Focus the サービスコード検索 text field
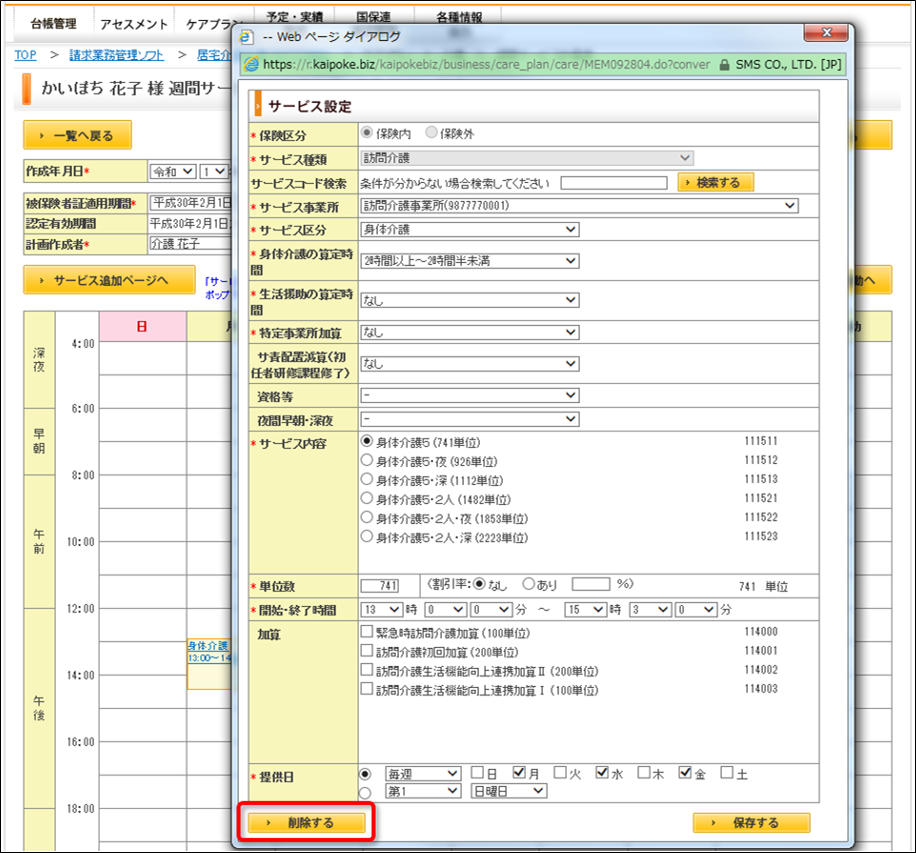Viewport: 916px width, 853px height. pyautogui.click(x=614, y=183)
